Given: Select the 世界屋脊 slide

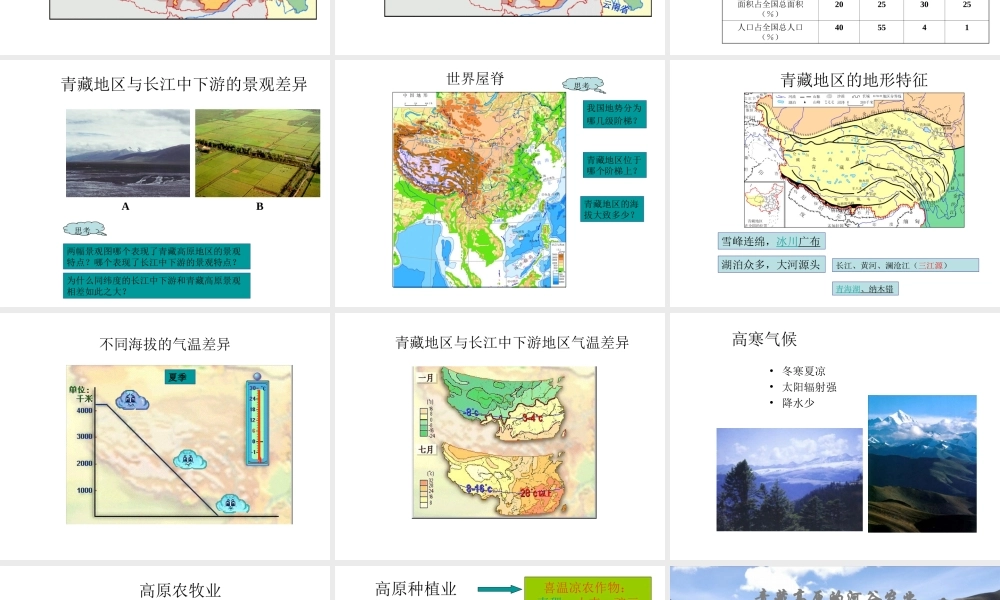Looking at the screenshot, I should point(500,183).
